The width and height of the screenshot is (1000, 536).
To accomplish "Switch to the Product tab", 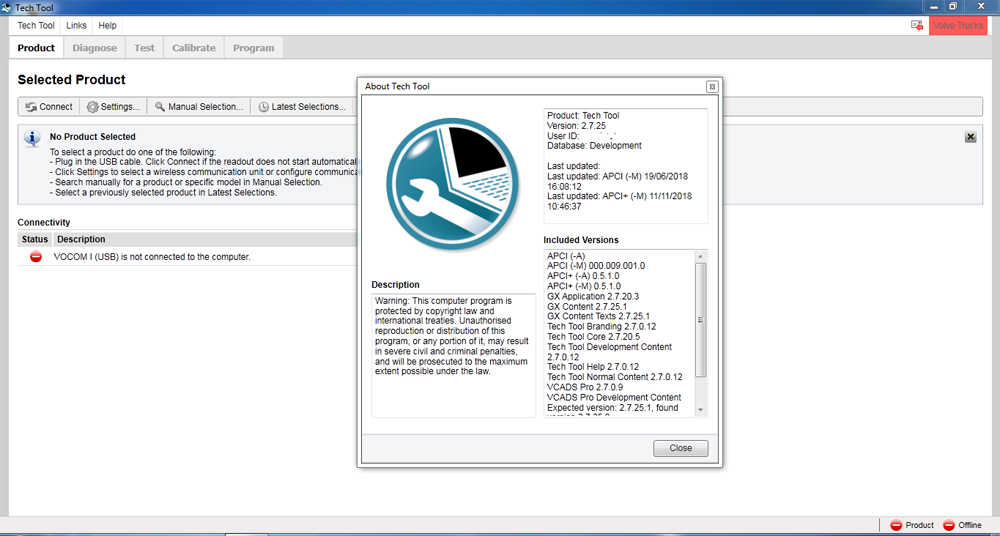I will 36,48.
